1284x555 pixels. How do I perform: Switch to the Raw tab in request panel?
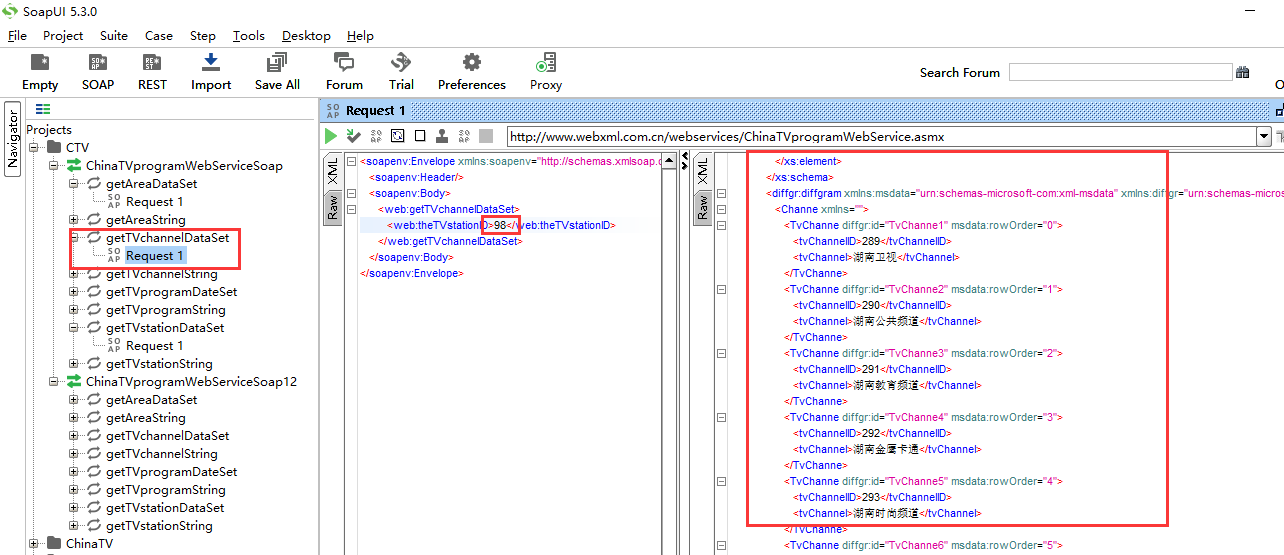[332, 207]
